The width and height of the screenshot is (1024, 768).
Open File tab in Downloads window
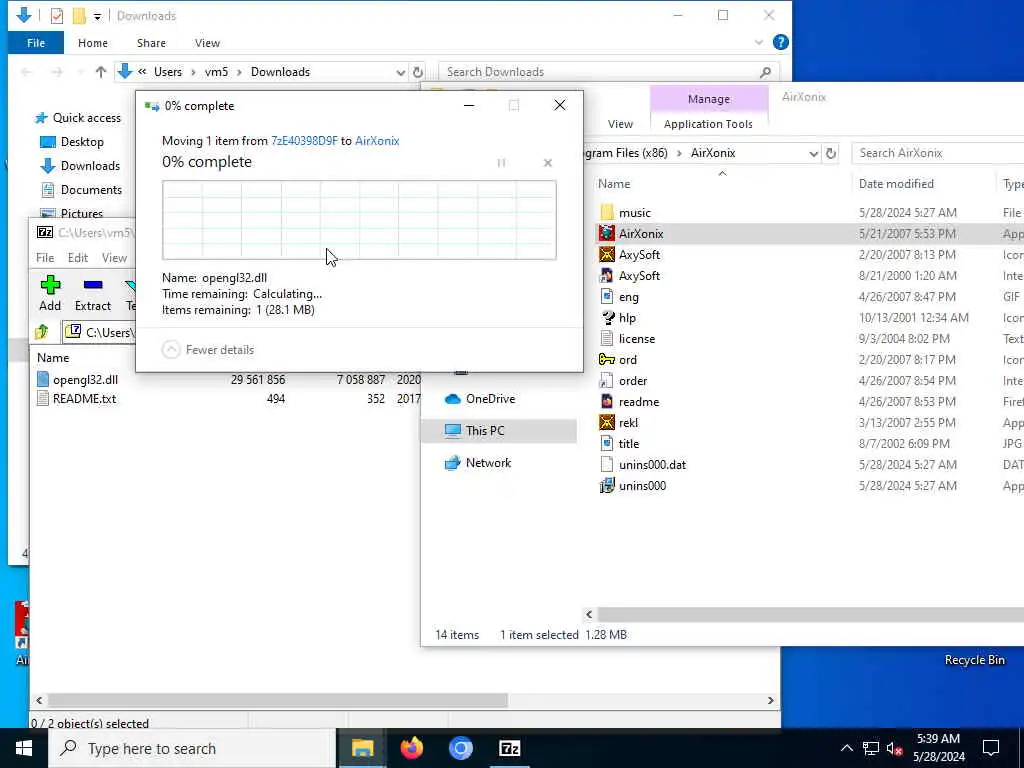click(x=36, y=42)
